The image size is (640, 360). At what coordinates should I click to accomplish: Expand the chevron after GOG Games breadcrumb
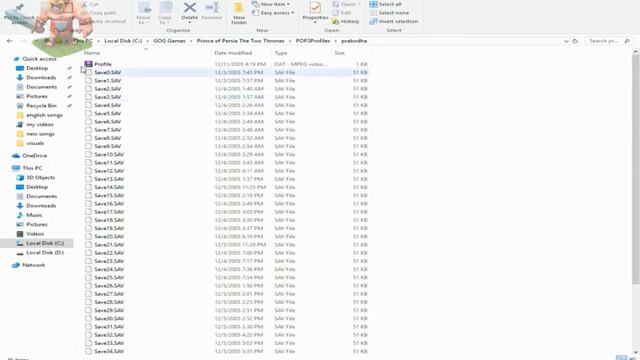pyautogui.click(x=191, y=41)
